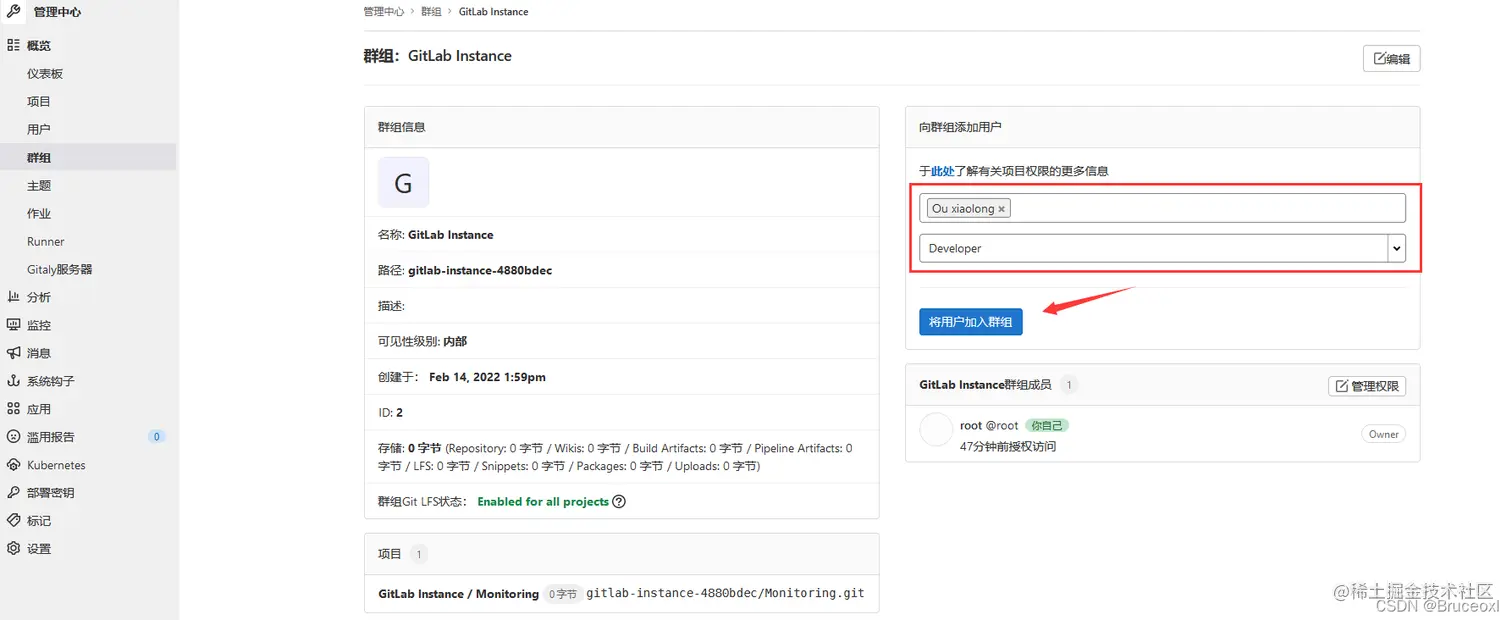The image size is (1512, 620).
Task: Click the 编辑 edit button
Action: [x=1391, y=59]
